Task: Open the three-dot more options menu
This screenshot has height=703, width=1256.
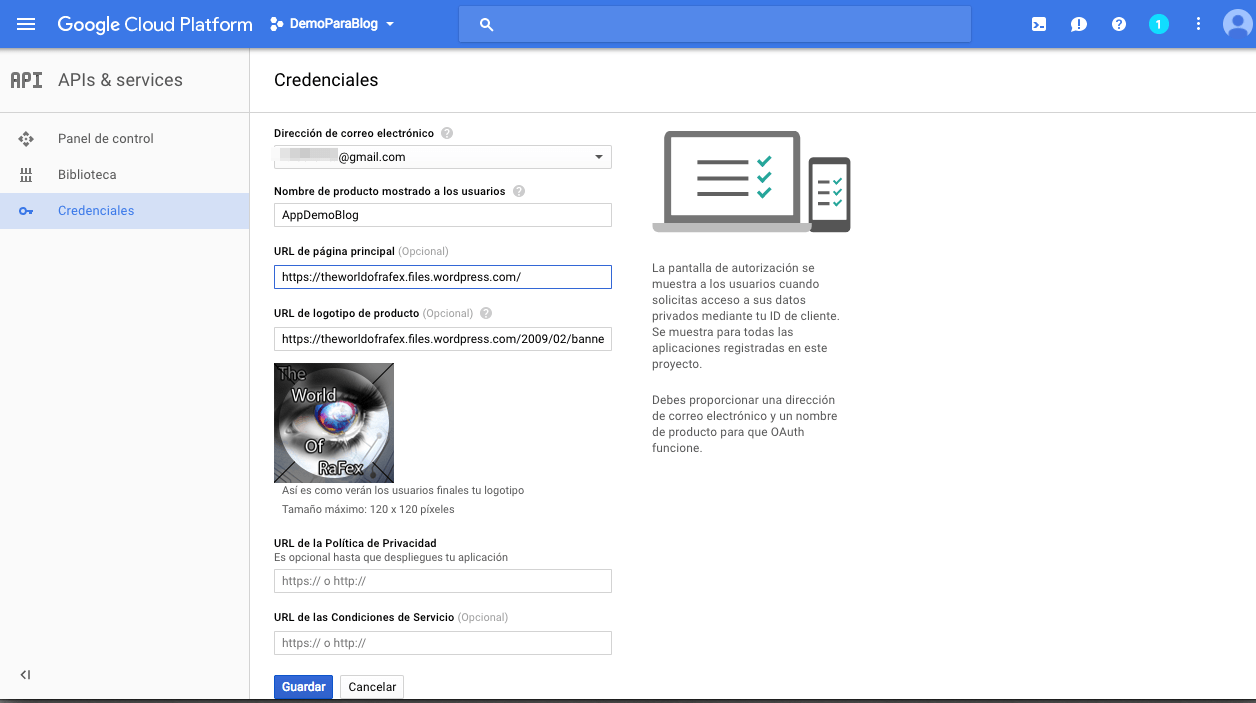Action: pos(1198,24)
